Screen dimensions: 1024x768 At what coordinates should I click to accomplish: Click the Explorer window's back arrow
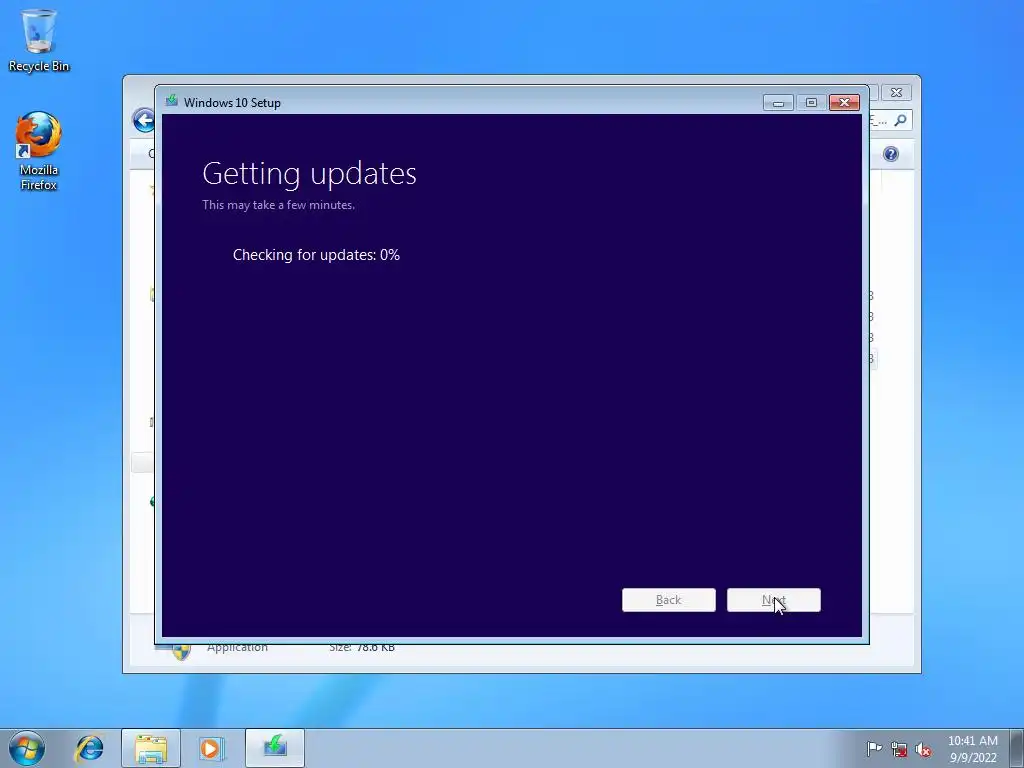click(x=143, y=120)
